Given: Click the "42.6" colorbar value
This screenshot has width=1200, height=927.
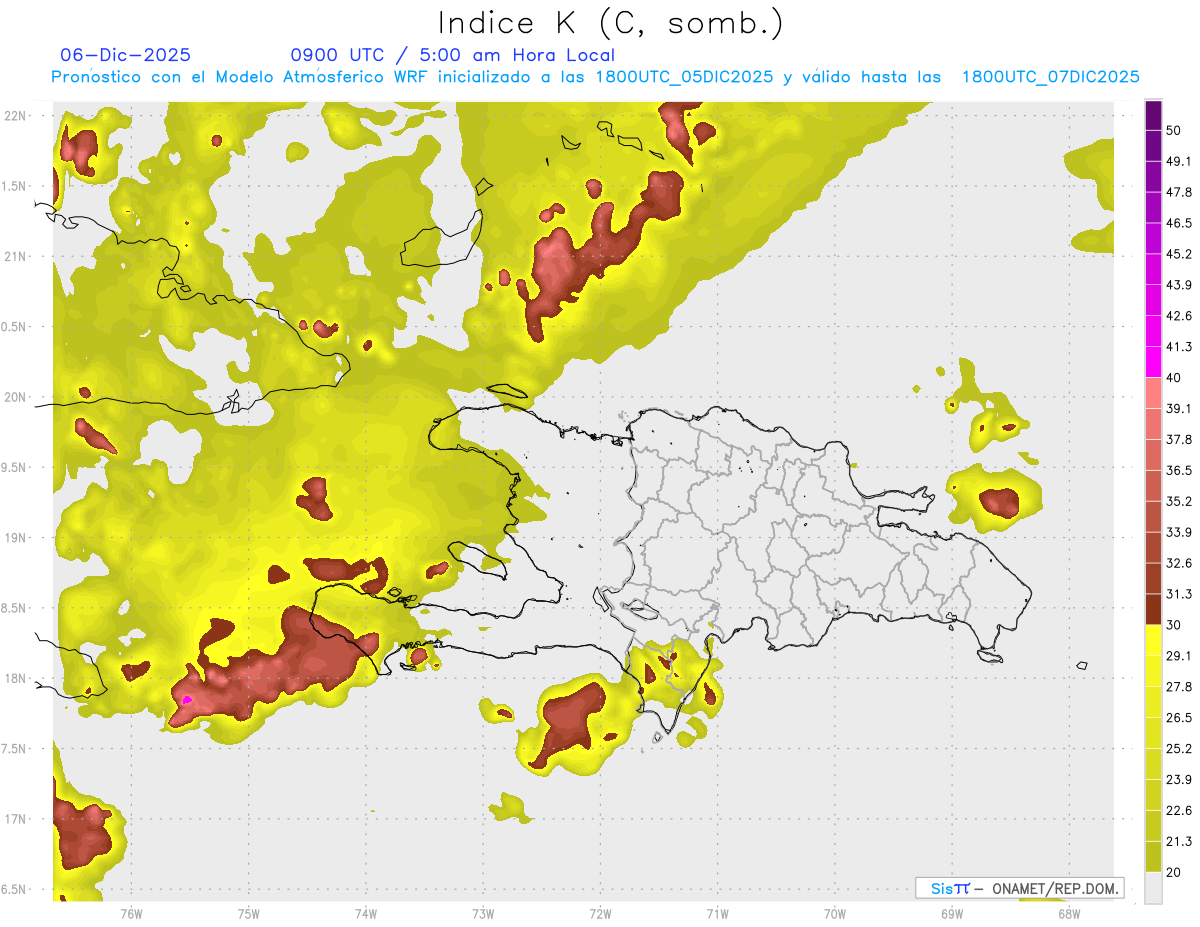Looking at the screenshot, I should click(1179, 316).
